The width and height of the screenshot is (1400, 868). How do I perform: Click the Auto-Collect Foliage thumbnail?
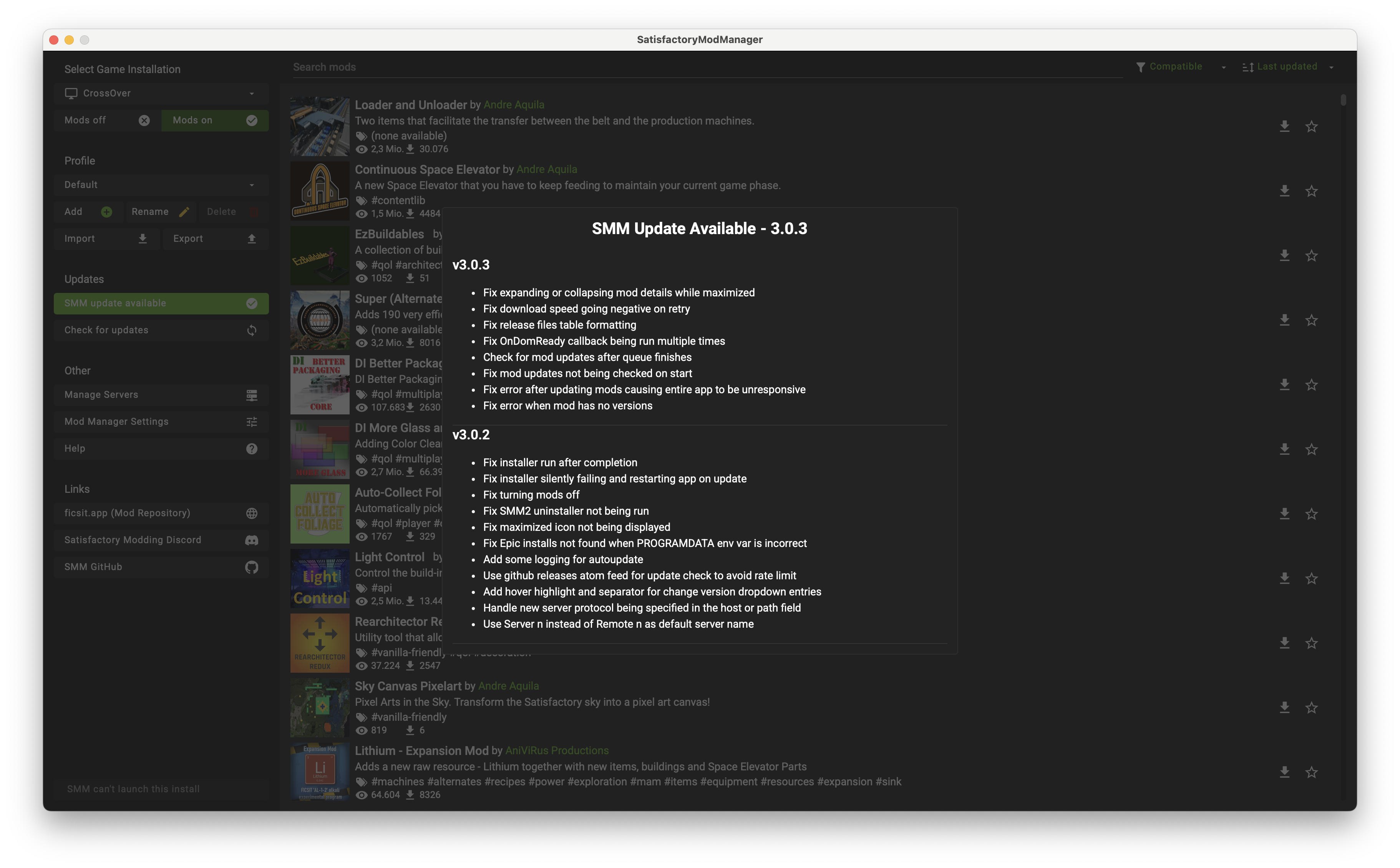tap(320, 514)
